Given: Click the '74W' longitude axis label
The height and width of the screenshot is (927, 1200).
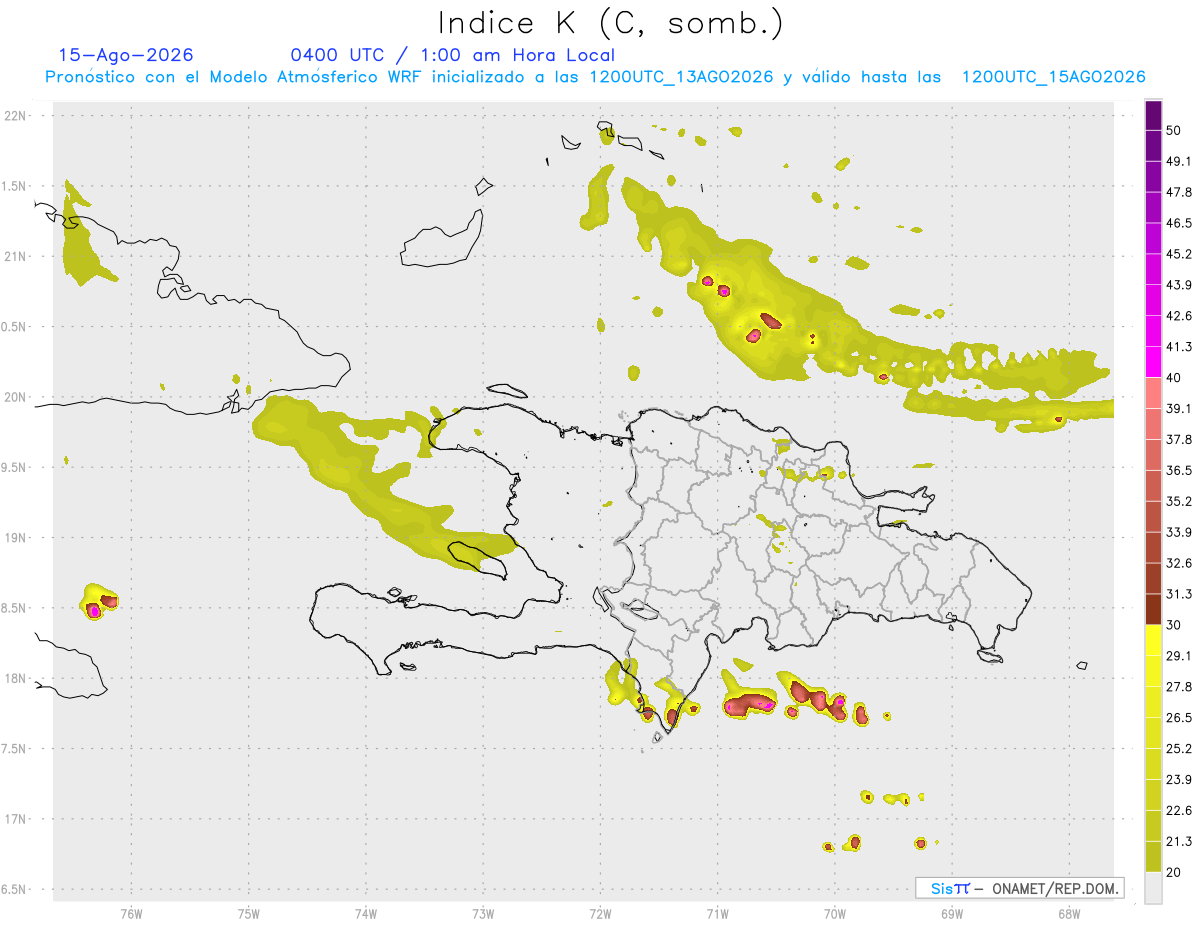Looking at the screenshot, I should point(366,914).
